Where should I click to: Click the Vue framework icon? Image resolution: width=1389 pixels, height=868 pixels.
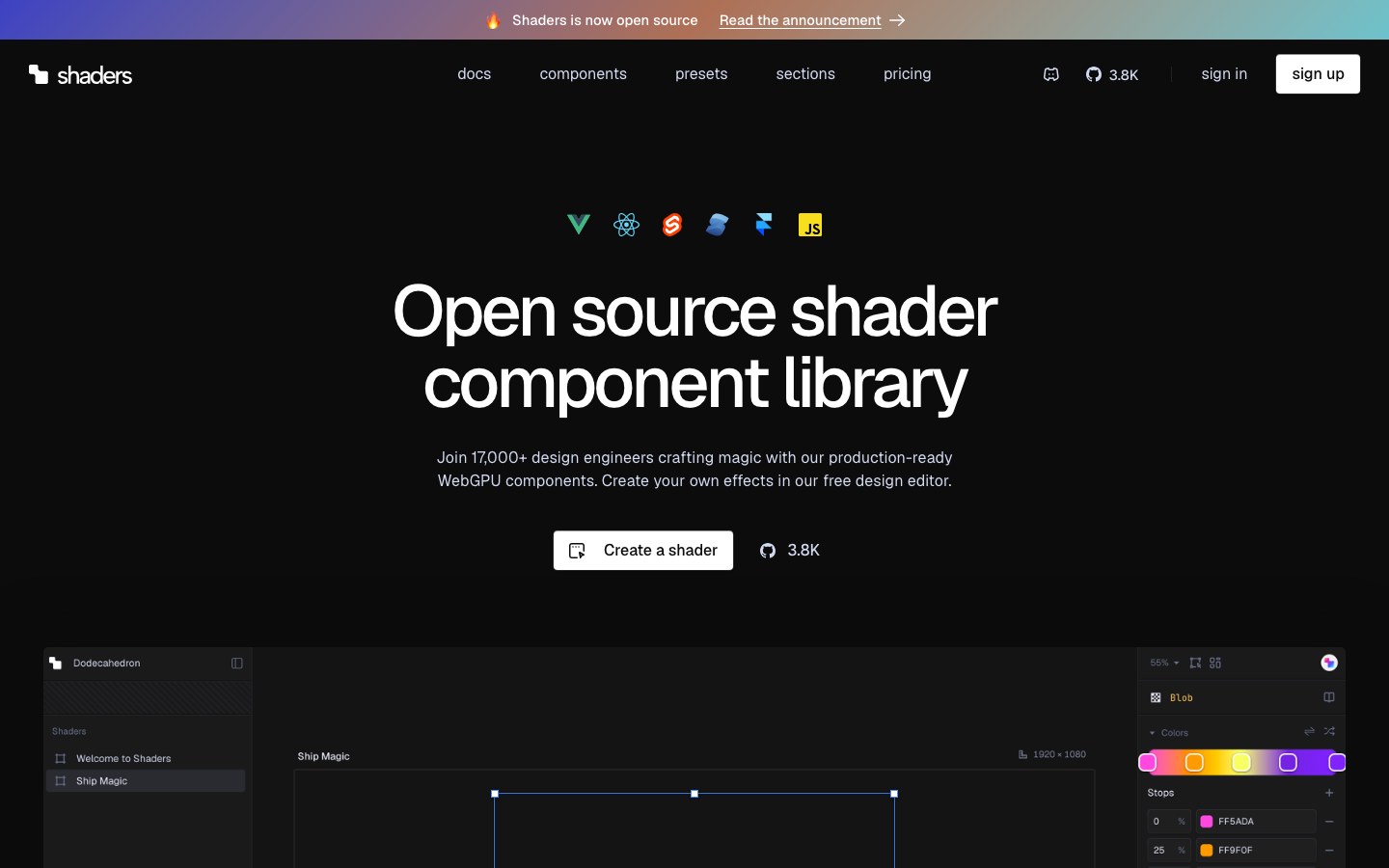(x=579, y=225)
